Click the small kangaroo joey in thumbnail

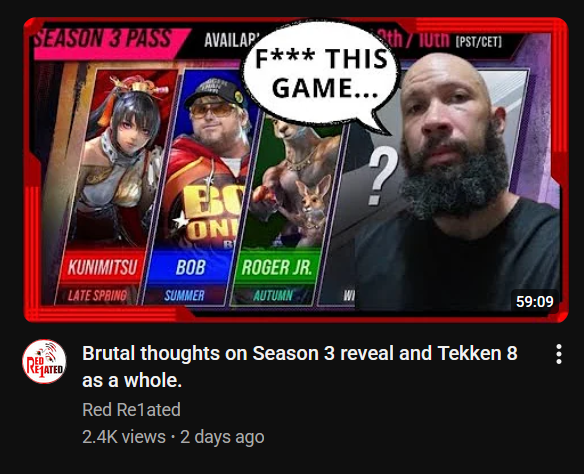click(x=315, y=203)
